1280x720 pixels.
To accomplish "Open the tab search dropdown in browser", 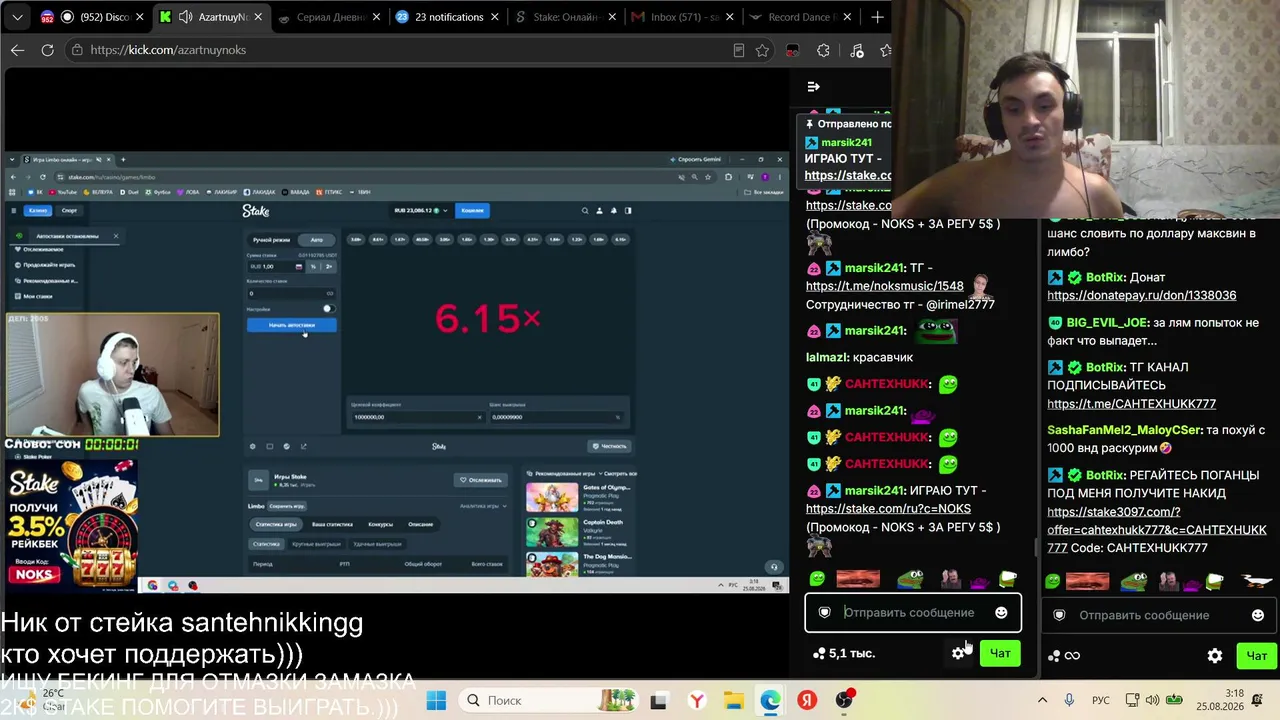I will 17,17.
